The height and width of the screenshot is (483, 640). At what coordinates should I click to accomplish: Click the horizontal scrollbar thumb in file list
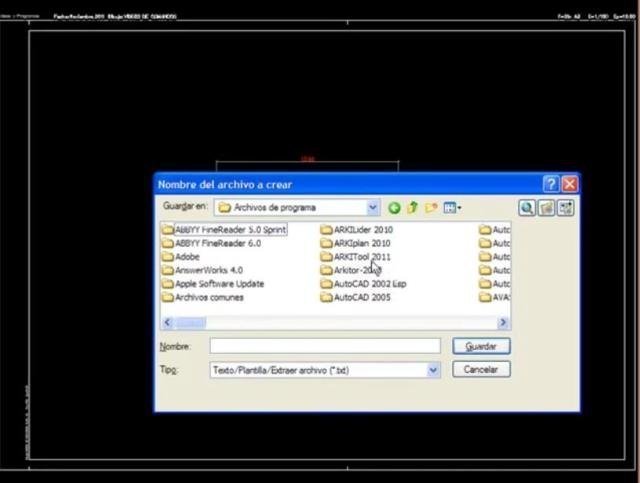[190, 323]
